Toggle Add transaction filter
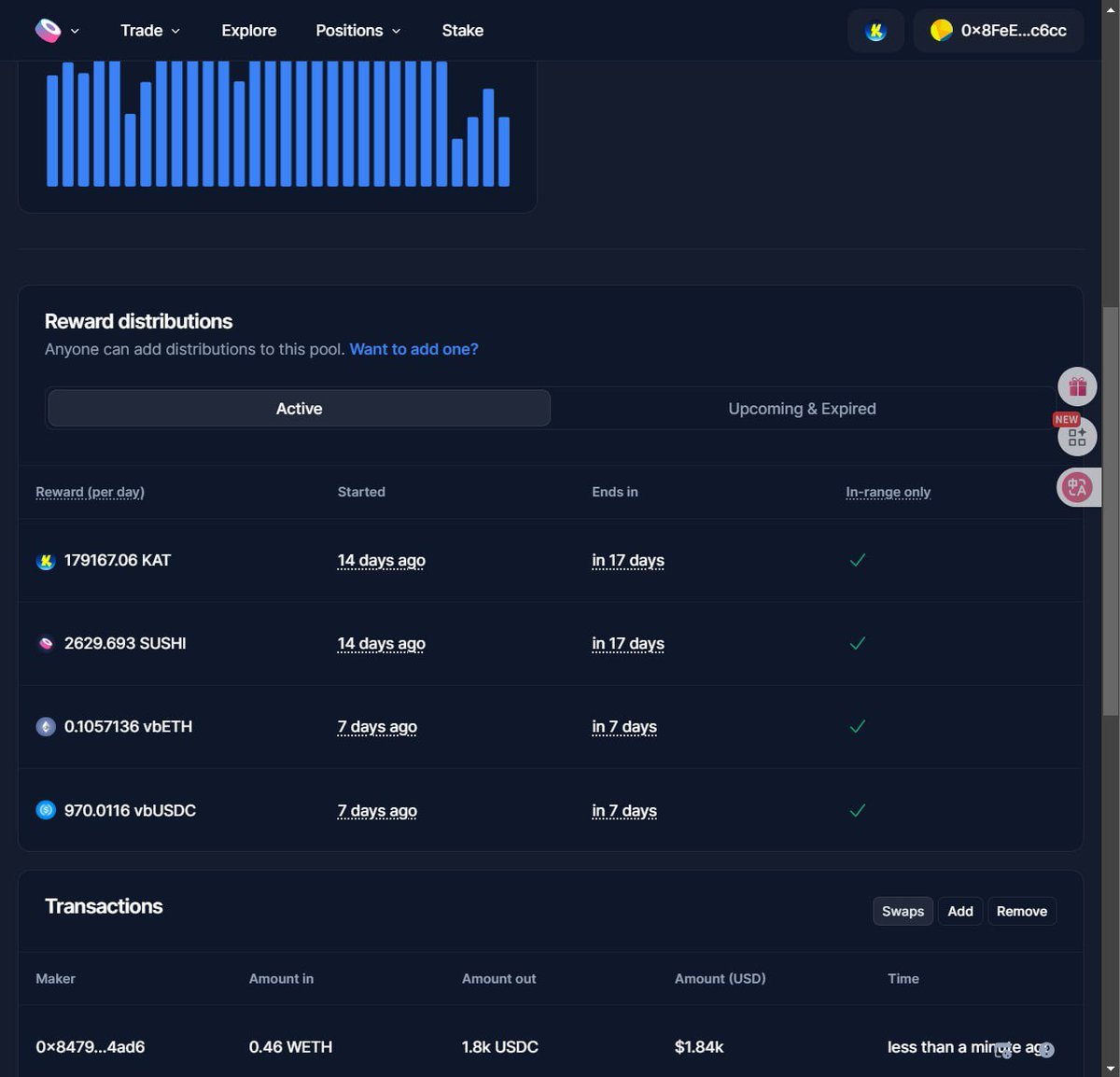 [x=960, y=911]
